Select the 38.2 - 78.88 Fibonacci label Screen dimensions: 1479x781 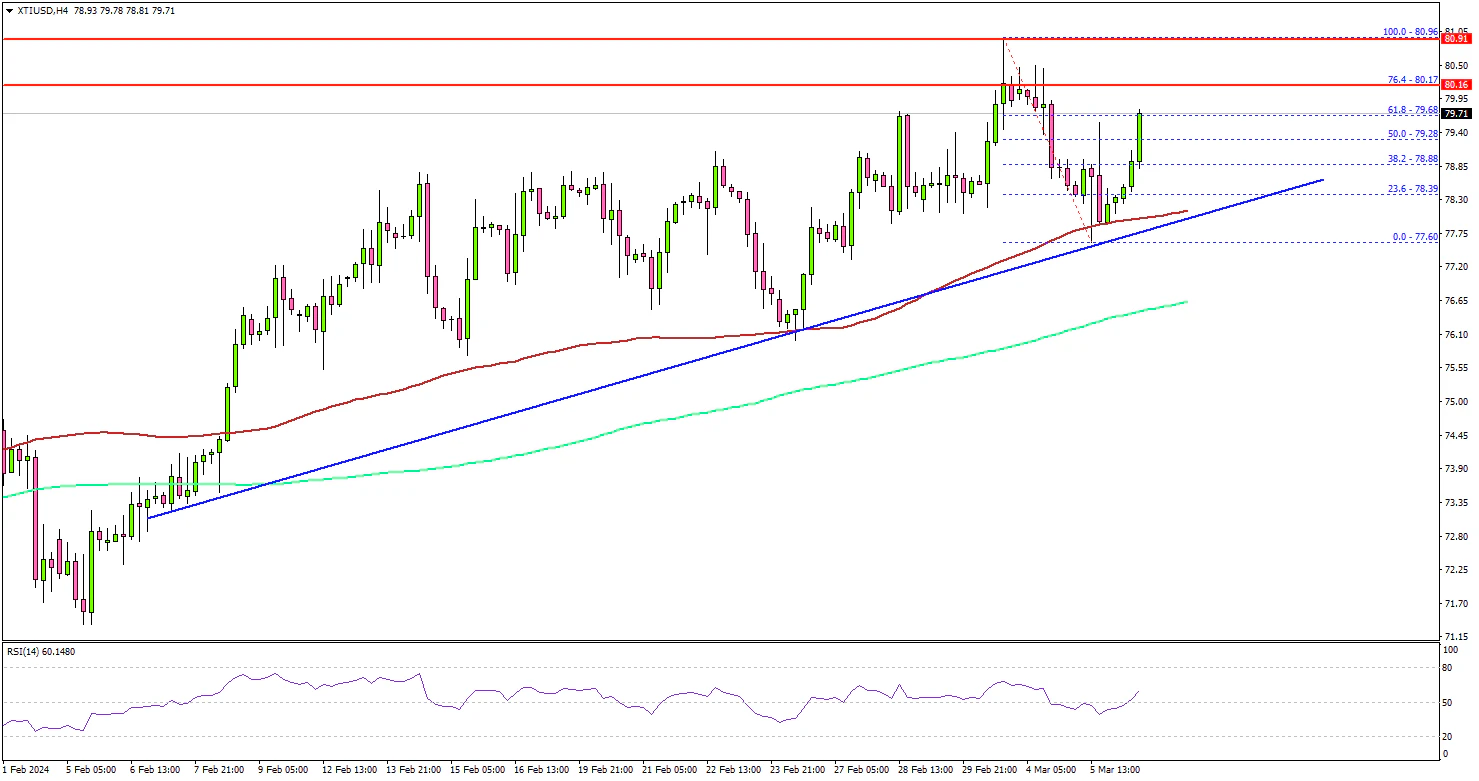[1412, 158]
